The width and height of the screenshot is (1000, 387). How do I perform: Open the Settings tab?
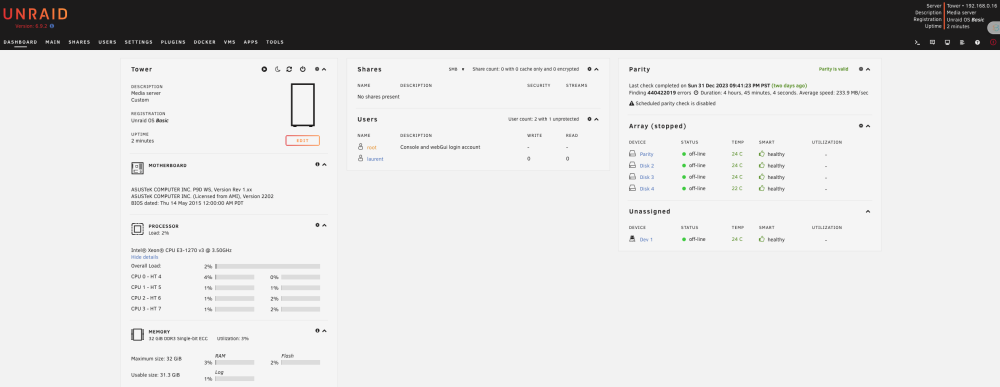tap(138, 42)
